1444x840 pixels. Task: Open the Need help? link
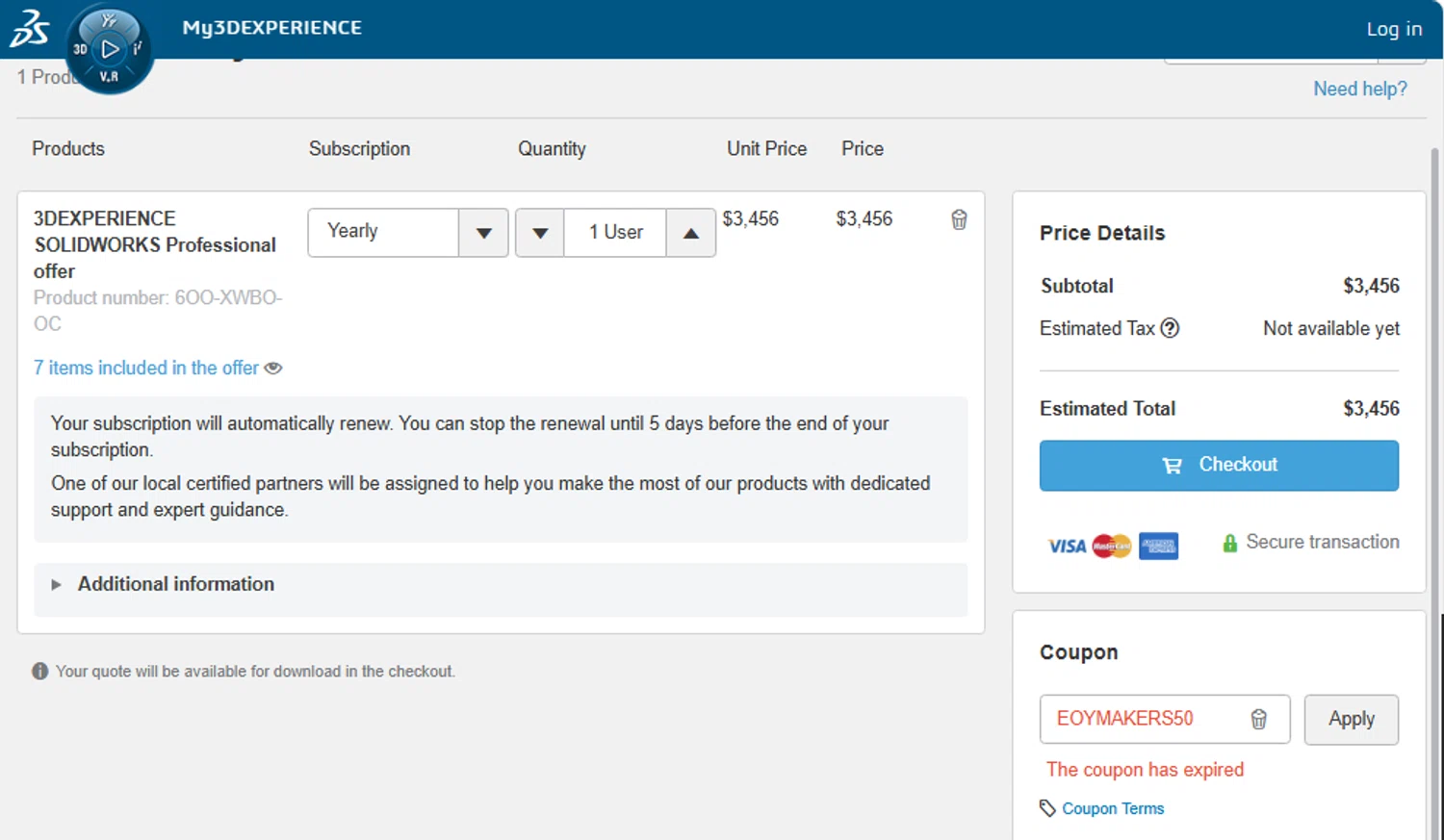(1359, 89)
